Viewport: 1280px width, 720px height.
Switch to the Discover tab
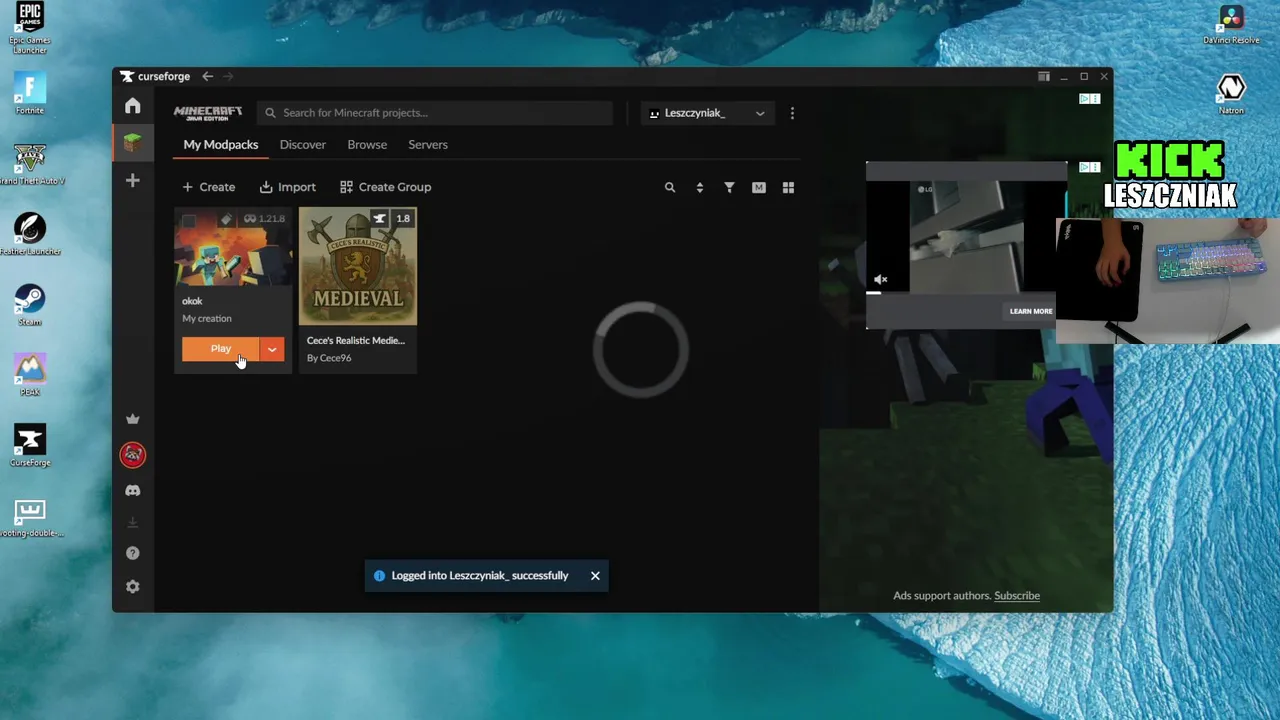click(x=303, y=145)
